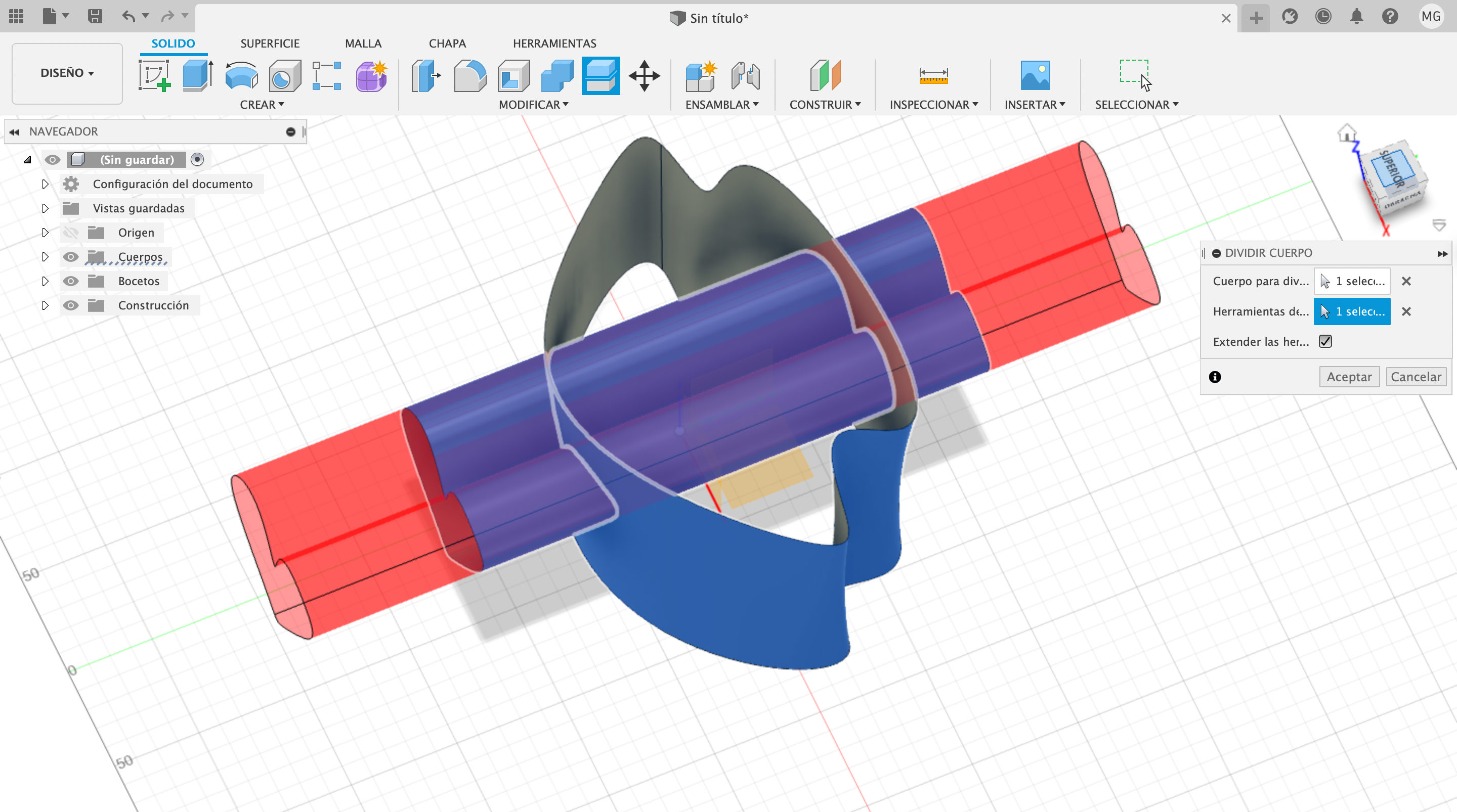This screenshot has height=812, width=1457.
Task: Open the ENSAMBLAR dropdown menu
Action: click(722, 105)
